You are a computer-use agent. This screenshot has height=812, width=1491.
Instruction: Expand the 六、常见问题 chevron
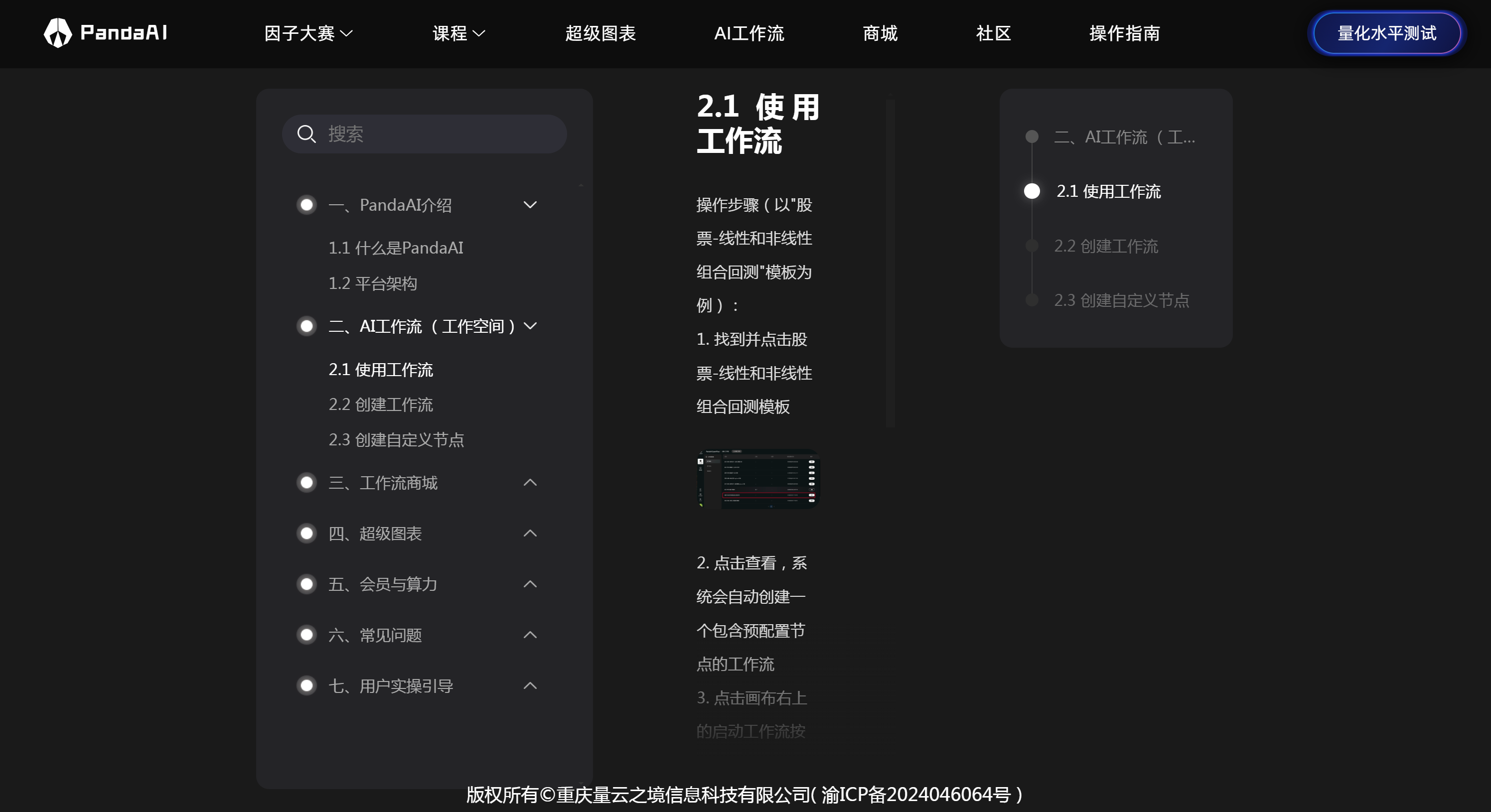coord(530,635)
